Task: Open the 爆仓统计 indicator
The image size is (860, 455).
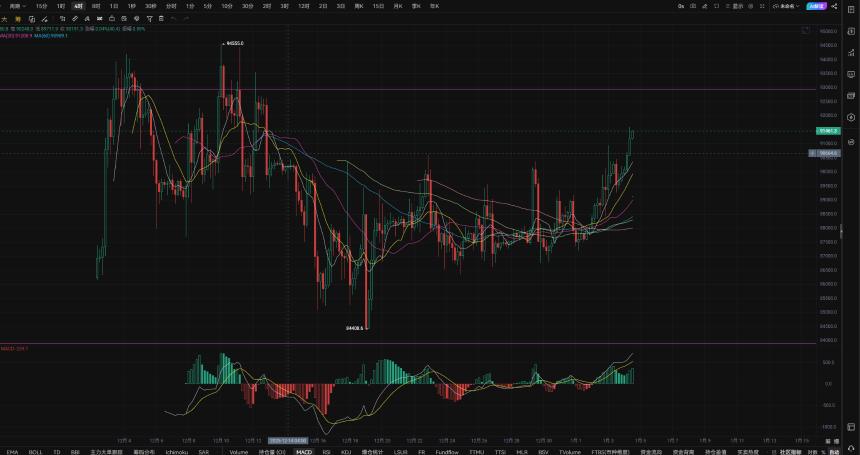Action: [x=372, y=452]
